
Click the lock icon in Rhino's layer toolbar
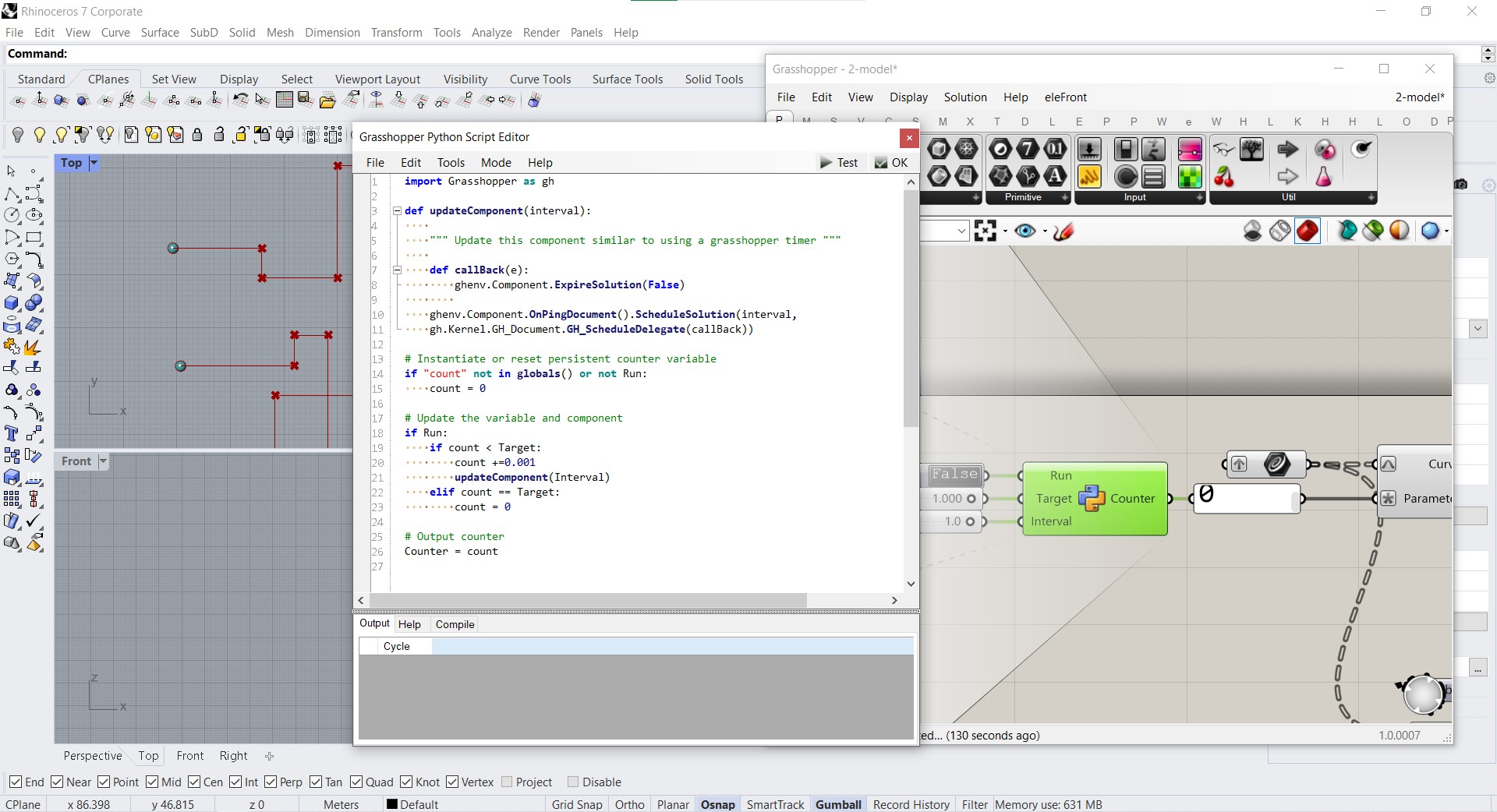196,134
